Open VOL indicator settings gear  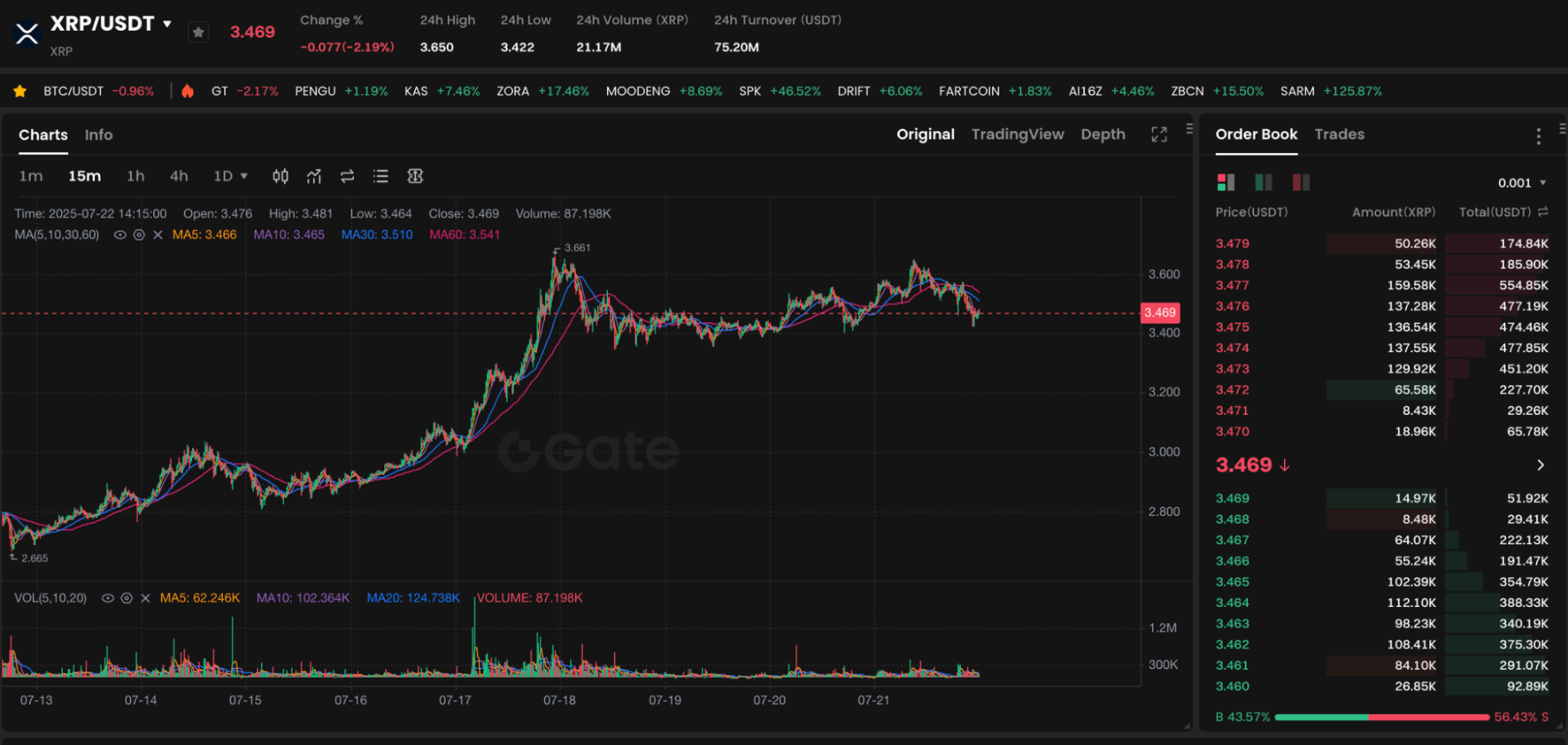[126, 598]
